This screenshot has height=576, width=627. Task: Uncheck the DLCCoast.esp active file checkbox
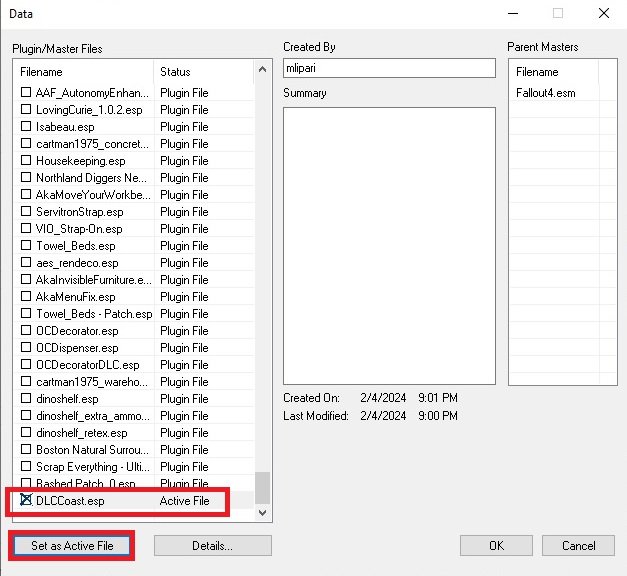tap(27, 501)
